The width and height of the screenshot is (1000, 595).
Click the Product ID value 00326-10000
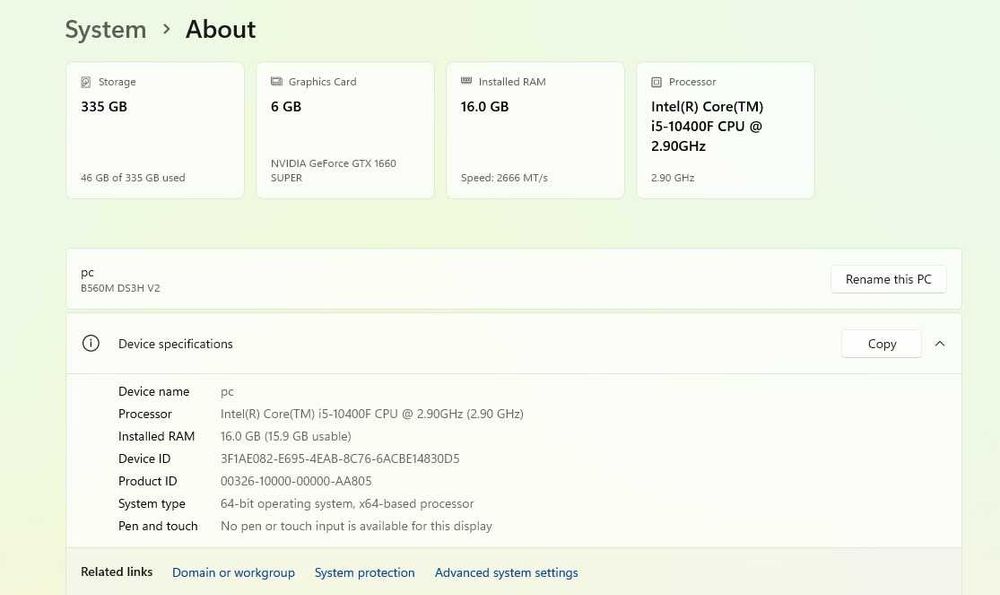click(x=296, y=481)
